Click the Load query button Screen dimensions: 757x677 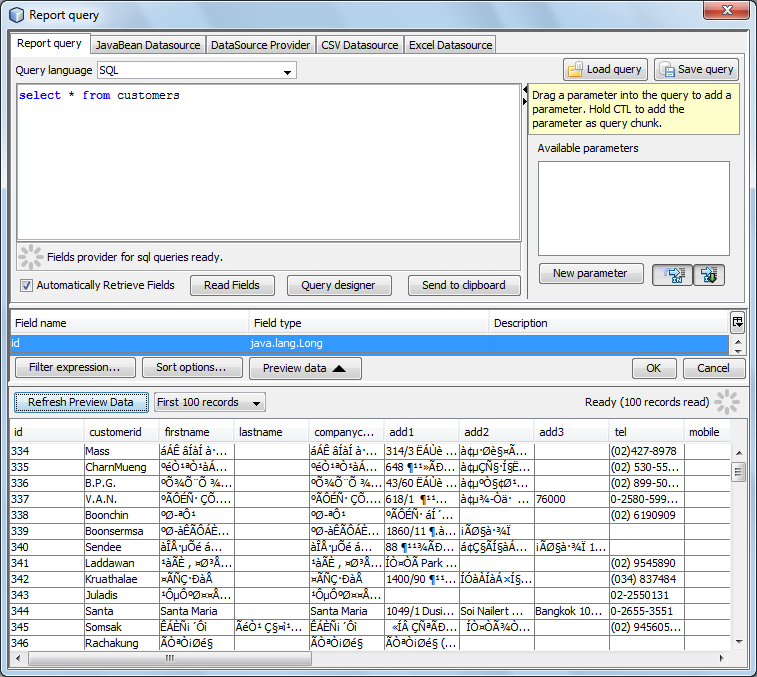[x=605, y=70]
